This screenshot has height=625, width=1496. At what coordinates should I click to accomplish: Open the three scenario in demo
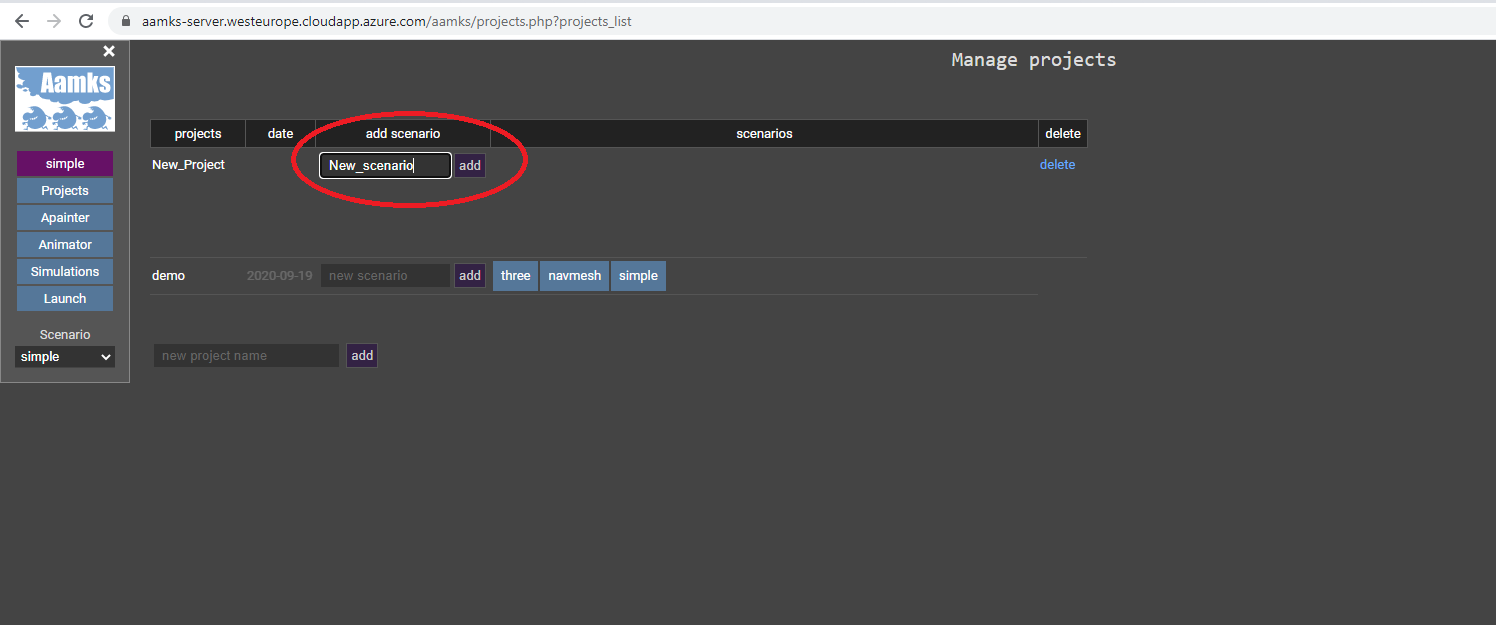click(515, 276)
